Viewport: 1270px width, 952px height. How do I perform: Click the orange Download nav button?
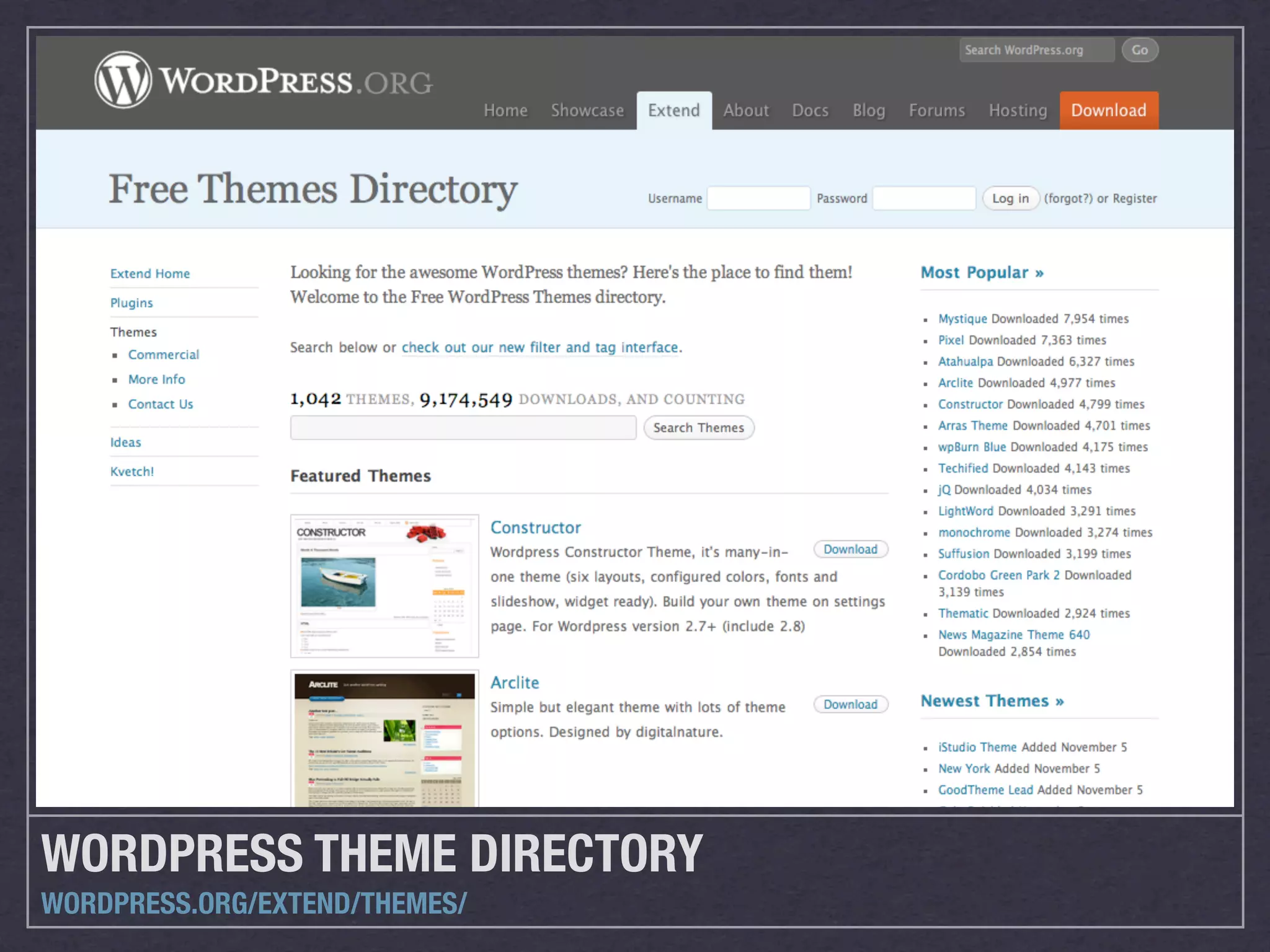1109,110
